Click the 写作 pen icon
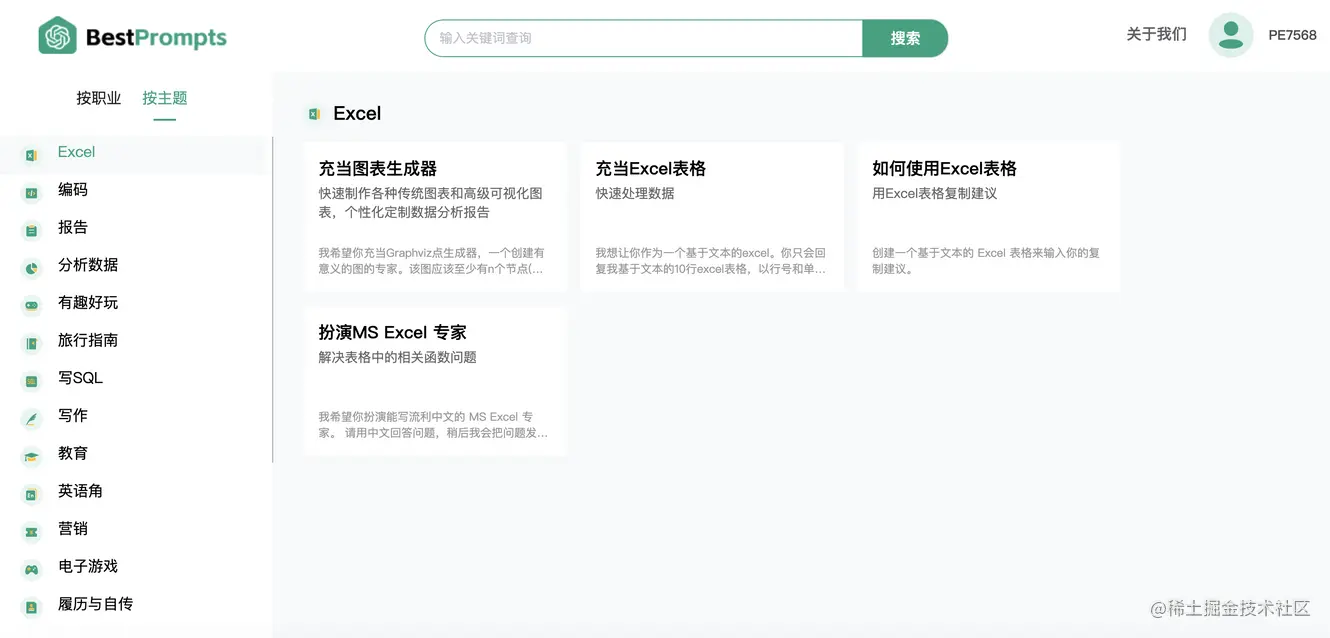 pyautogui.click(x=31, y=418)
